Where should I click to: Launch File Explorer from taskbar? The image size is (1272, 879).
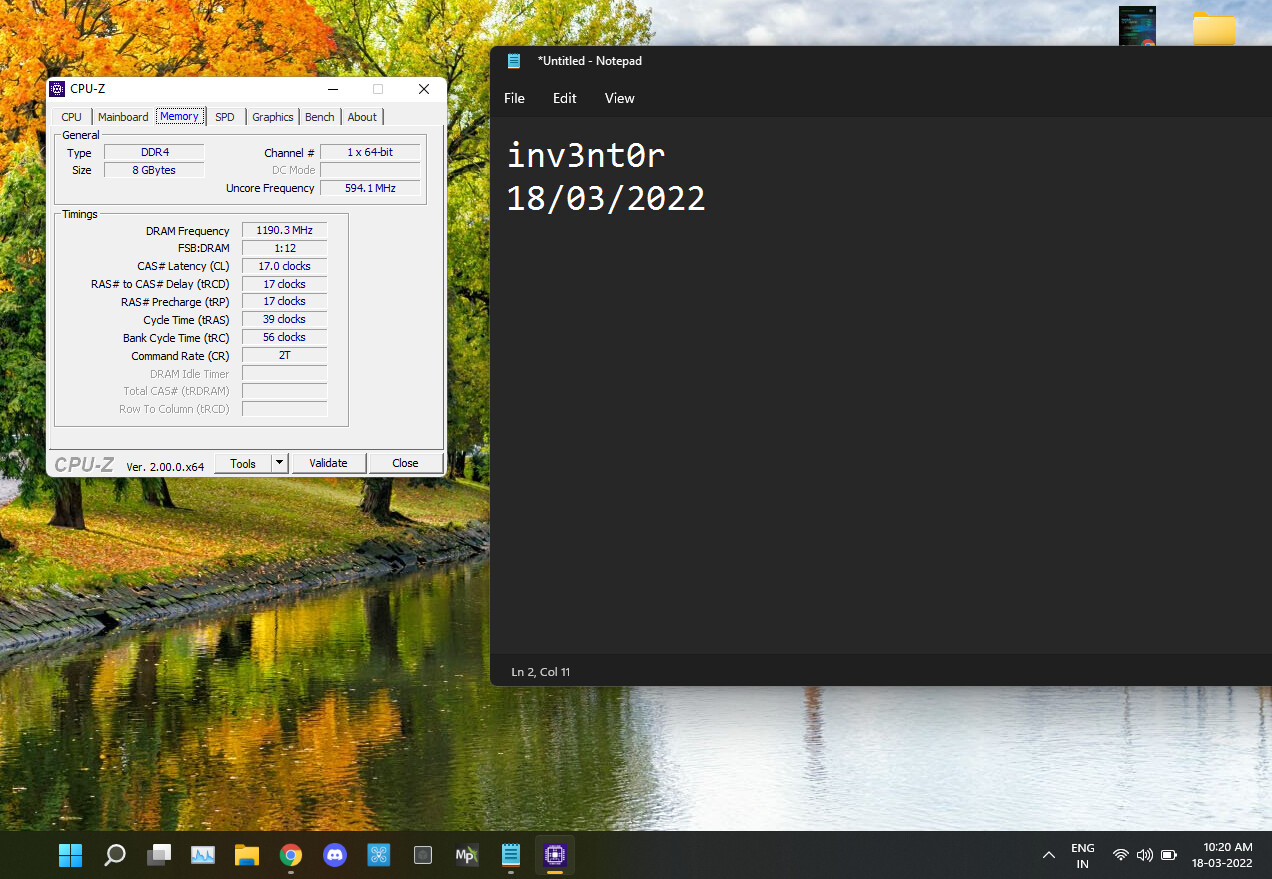247,855
